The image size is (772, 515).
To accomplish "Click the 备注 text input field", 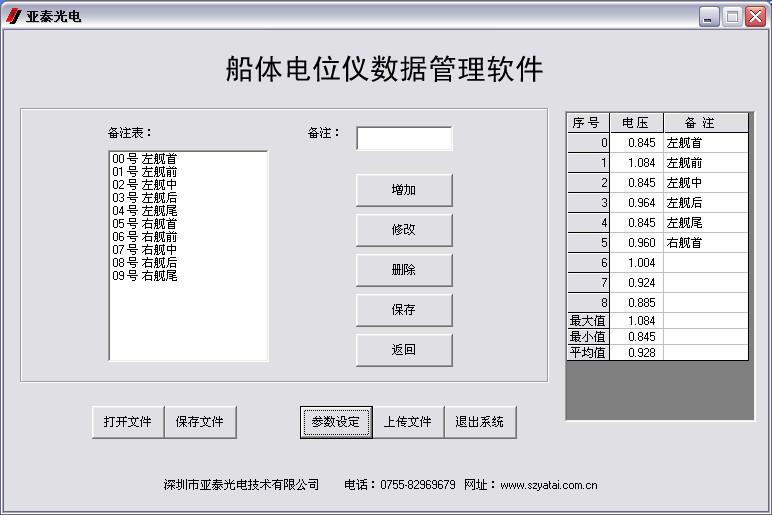I will (404, 138).
